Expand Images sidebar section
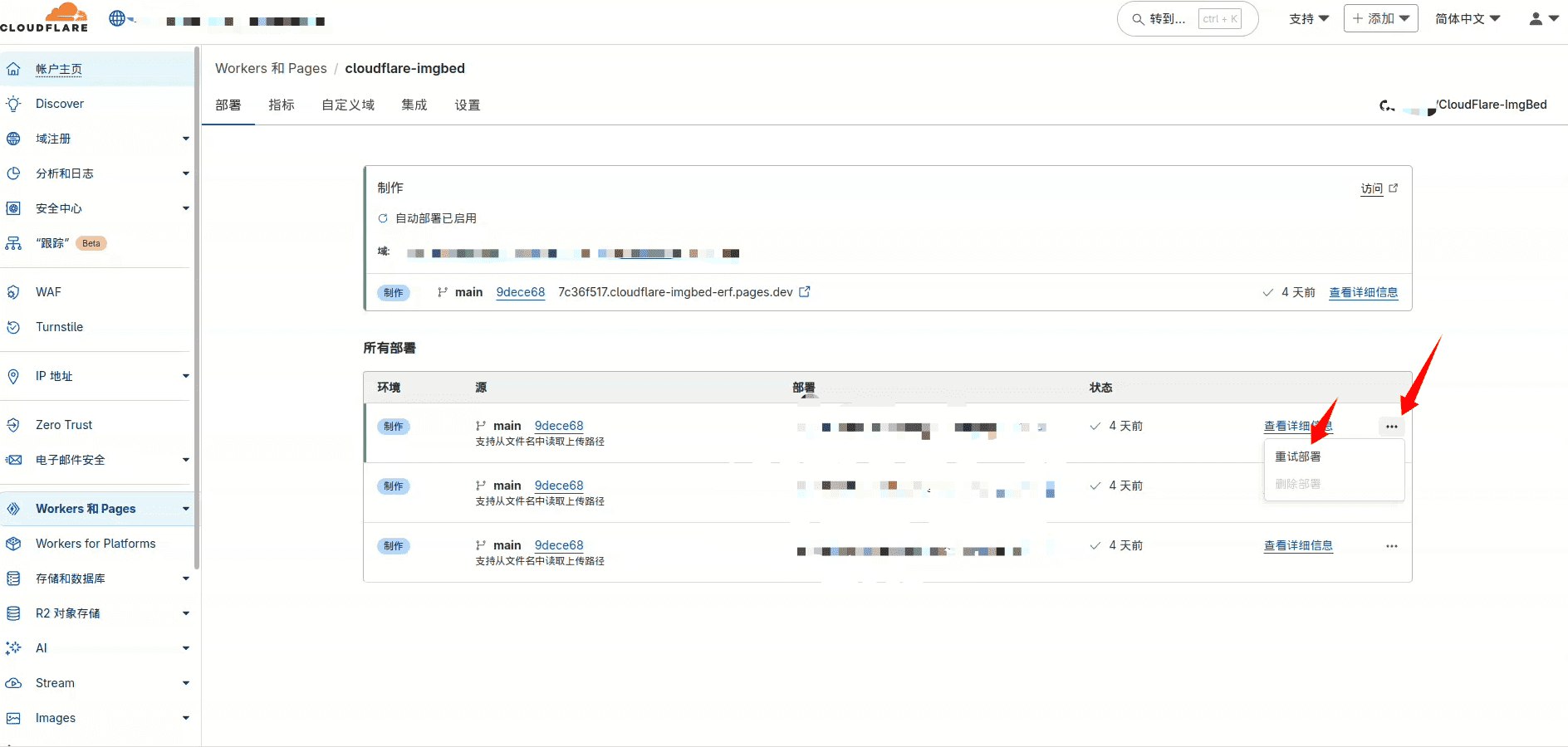 point(186,718)
